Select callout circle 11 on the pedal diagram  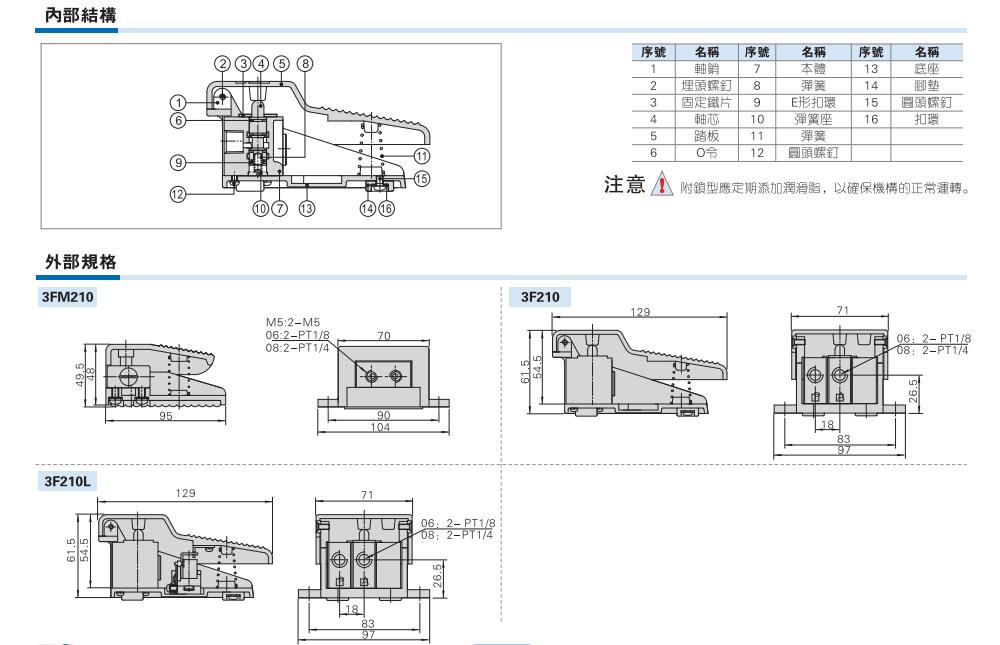(x=423, y=155)
